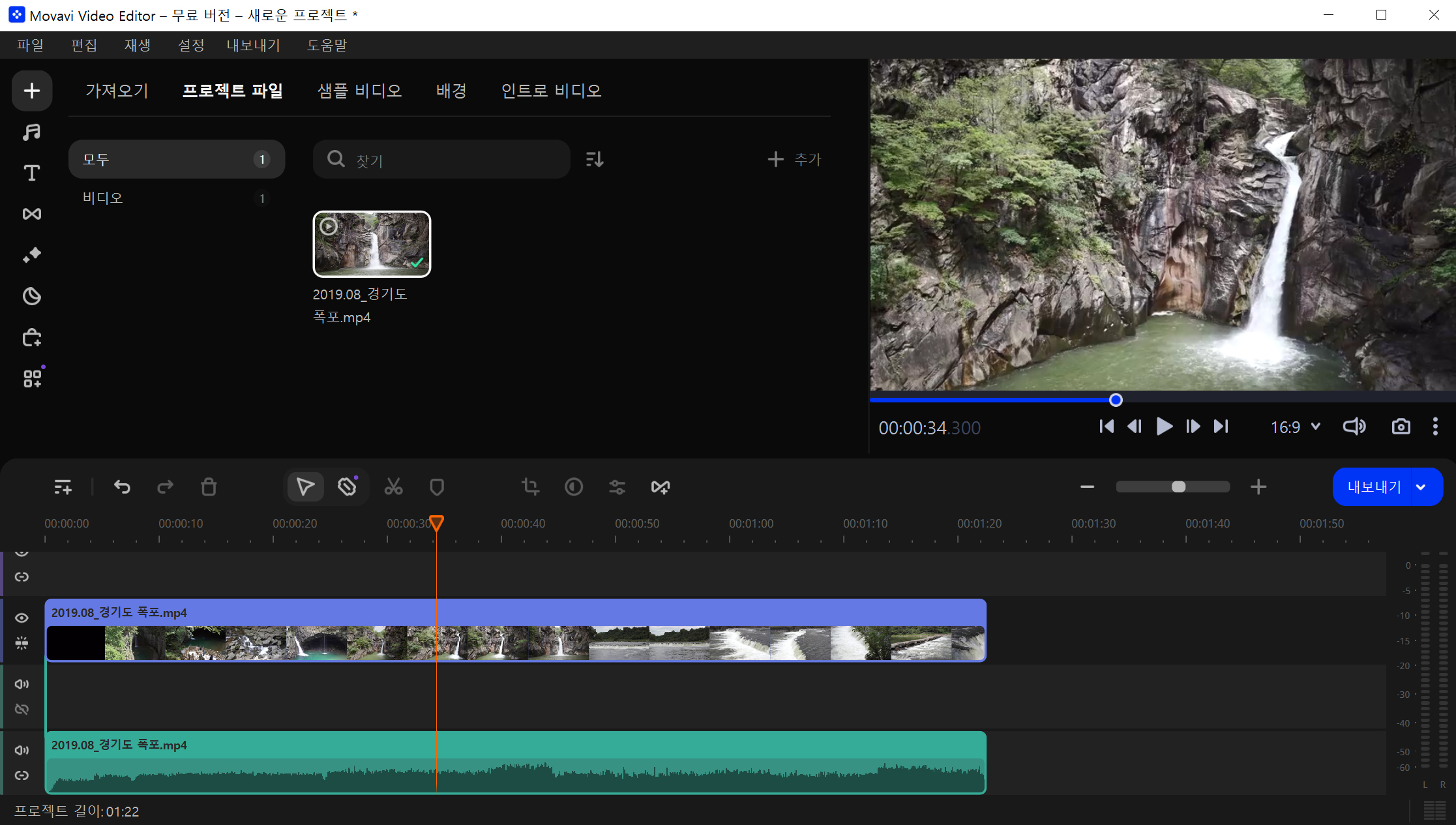1456x825 pixels.
Task: Click the timeline zoom slider handle
Action: point(1178,487)
